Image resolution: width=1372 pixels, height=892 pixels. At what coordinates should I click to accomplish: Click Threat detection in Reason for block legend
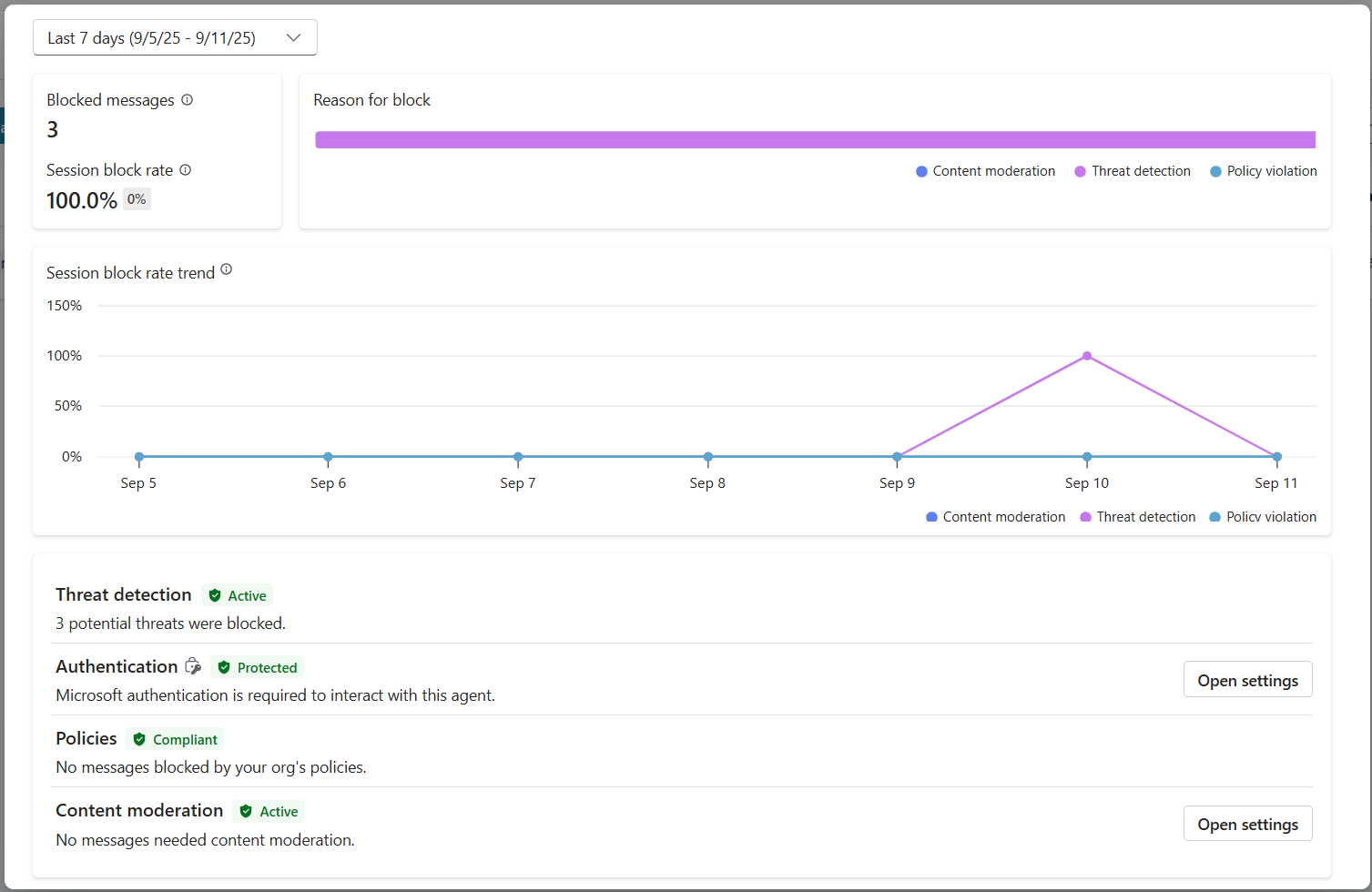[x=1133, y=171]
